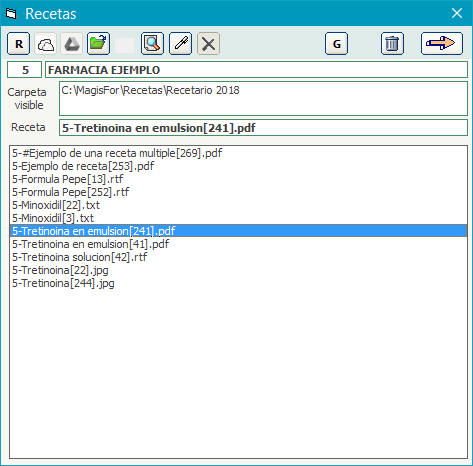Screen dimensions: 473x466
Task: Click the Carpeta visible path field
Action: coord(263,99)
